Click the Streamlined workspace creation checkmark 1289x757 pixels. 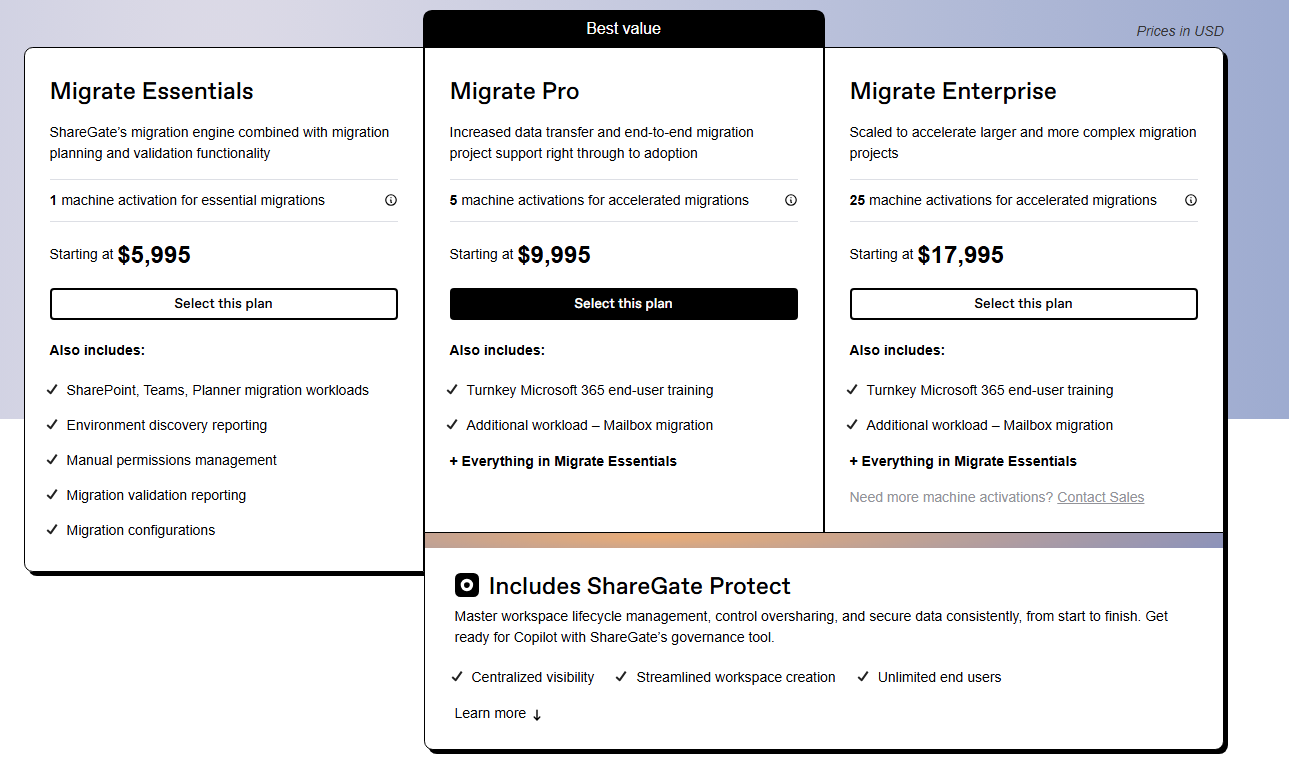click(x=621, y=677)
